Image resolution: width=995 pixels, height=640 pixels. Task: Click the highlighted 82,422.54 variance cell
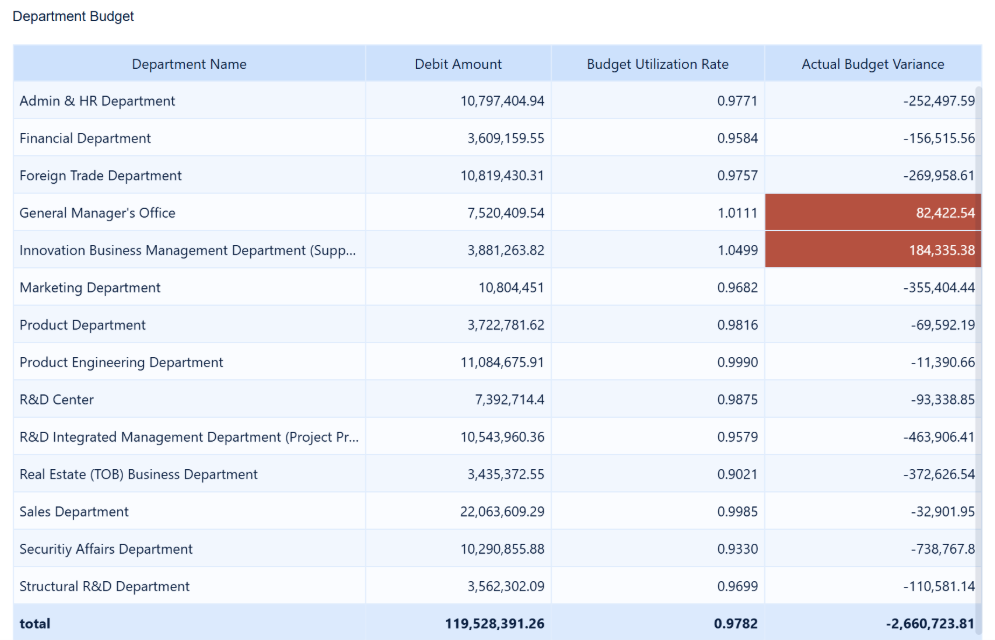coord(871,213)
